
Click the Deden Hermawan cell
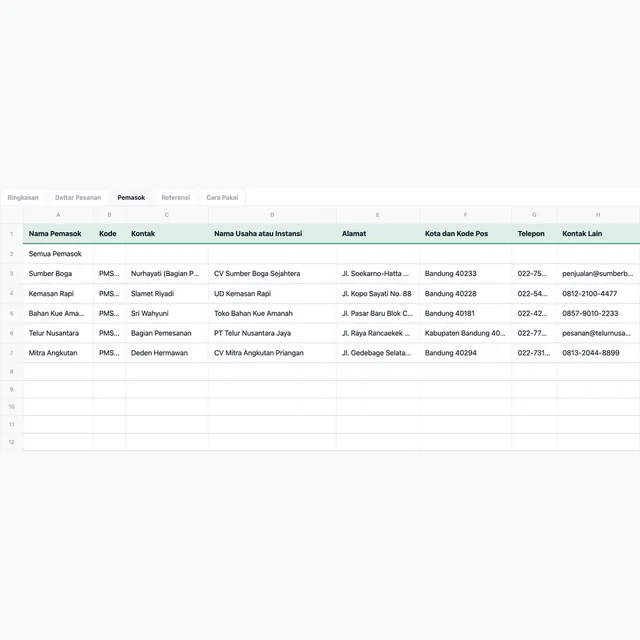pos(167,353)
